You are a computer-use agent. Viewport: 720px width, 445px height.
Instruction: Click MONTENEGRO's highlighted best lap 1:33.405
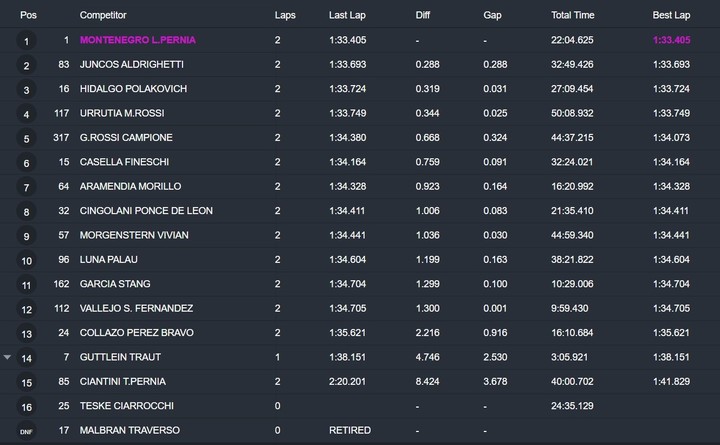(673, 40)
